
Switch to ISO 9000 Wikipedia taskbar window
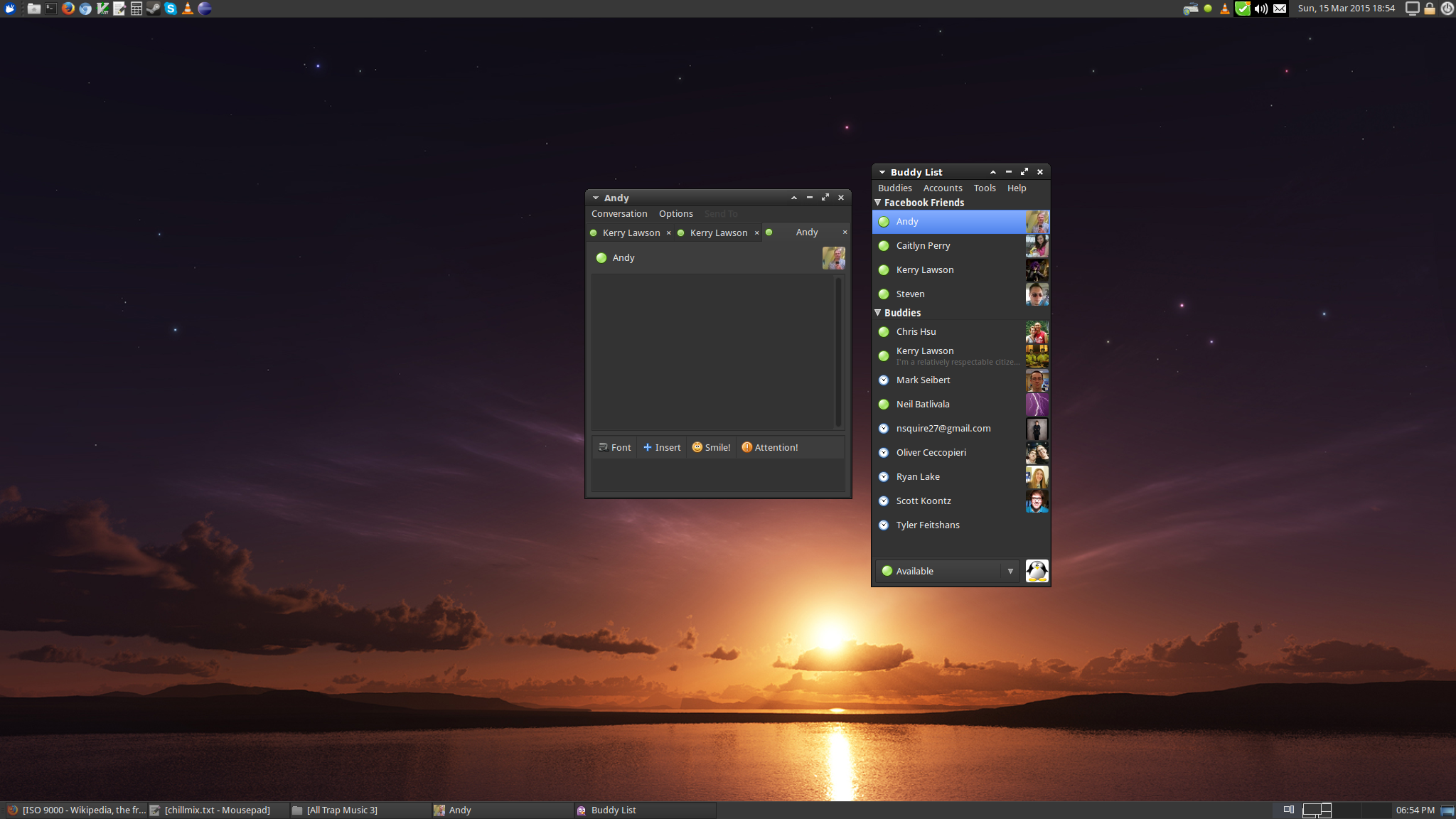[75, 810]
